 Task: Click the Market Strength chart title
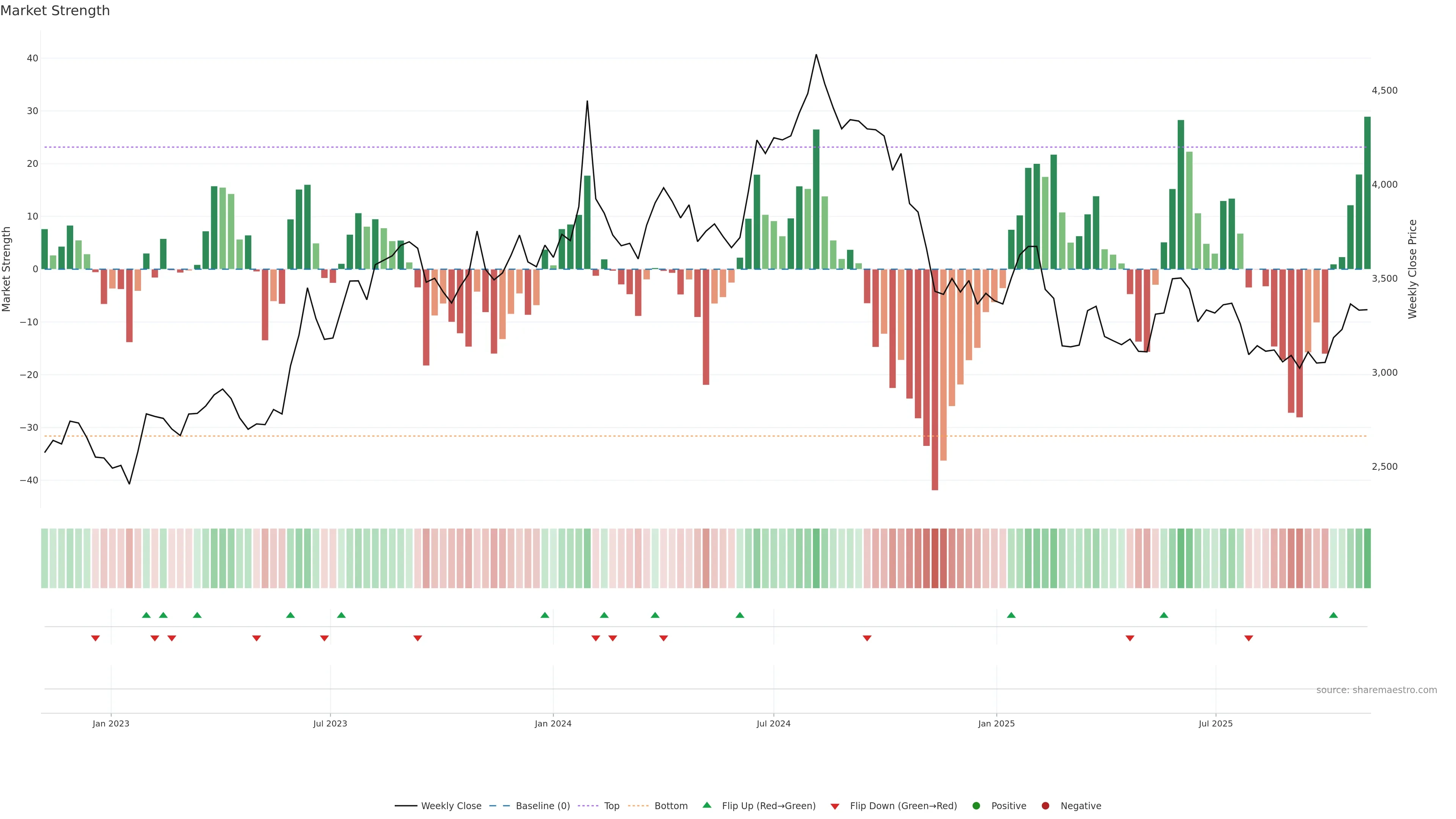55,11
